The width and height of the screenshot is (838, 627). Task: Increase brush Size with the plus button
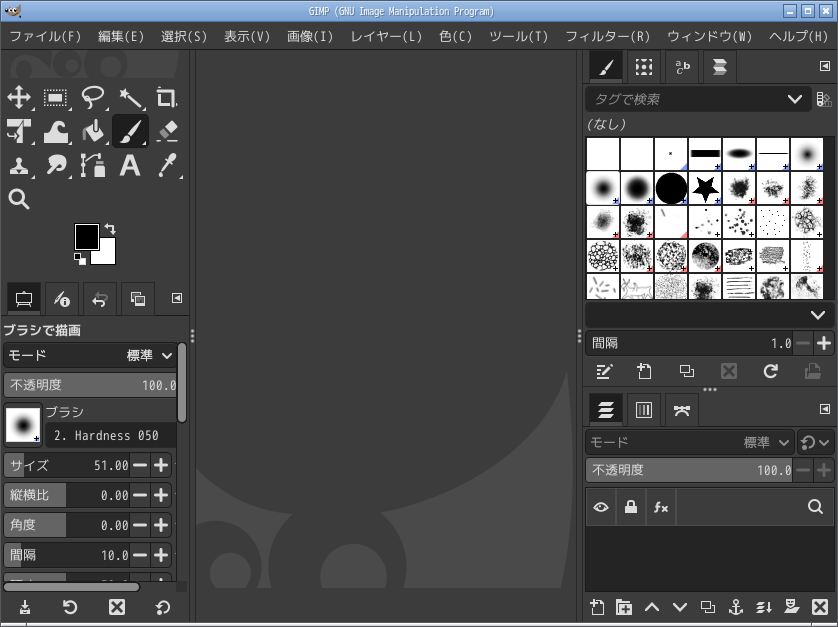pyautogui.click(x=161, y=466)
